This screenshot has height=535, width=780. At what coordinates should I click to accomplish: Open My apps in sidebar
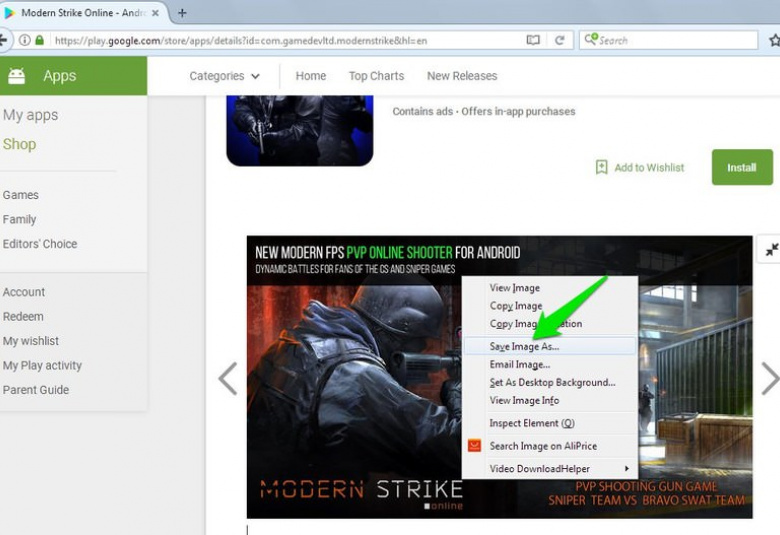pos(30,115)
